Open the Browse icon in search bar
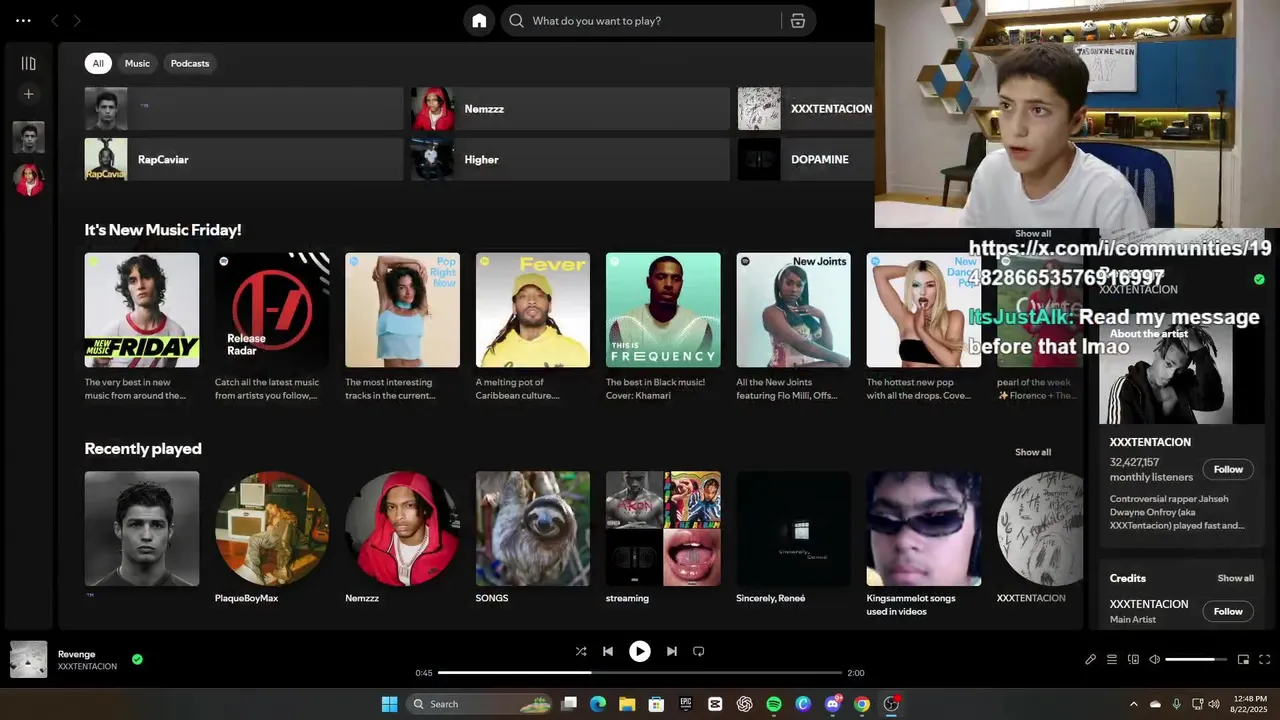Viewport: 1280px width, 720px height. point(798,21)
